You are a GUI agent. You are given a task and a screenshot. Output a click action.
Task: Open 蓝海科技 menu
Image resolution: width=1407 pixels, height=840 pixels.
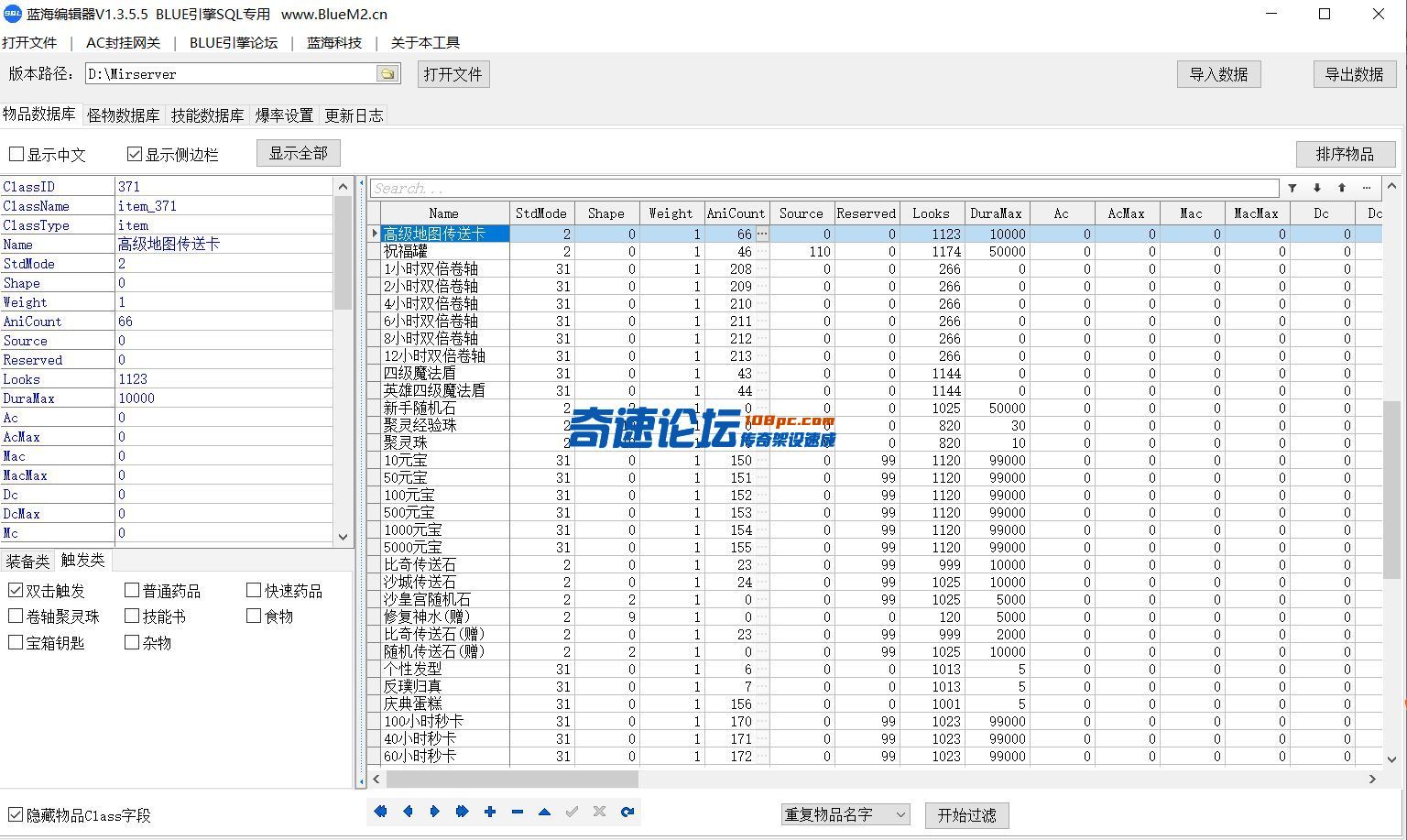334,42
